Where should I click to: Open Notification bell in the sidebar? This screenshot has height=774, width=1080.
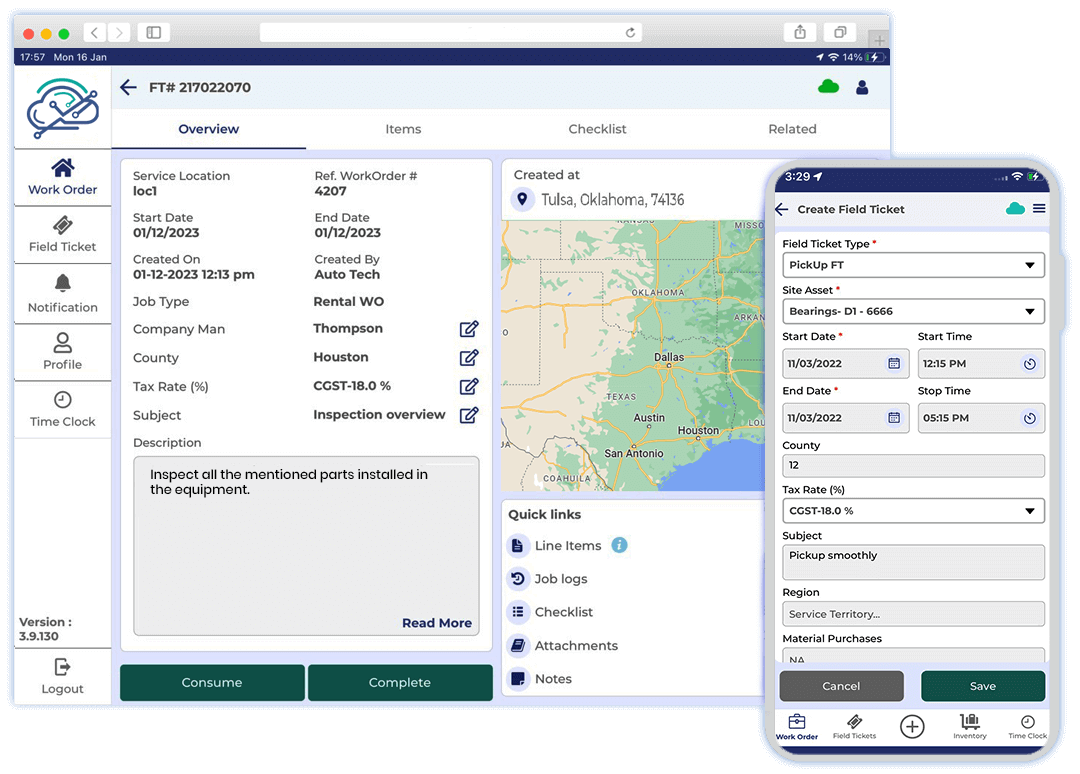[63, 294]
